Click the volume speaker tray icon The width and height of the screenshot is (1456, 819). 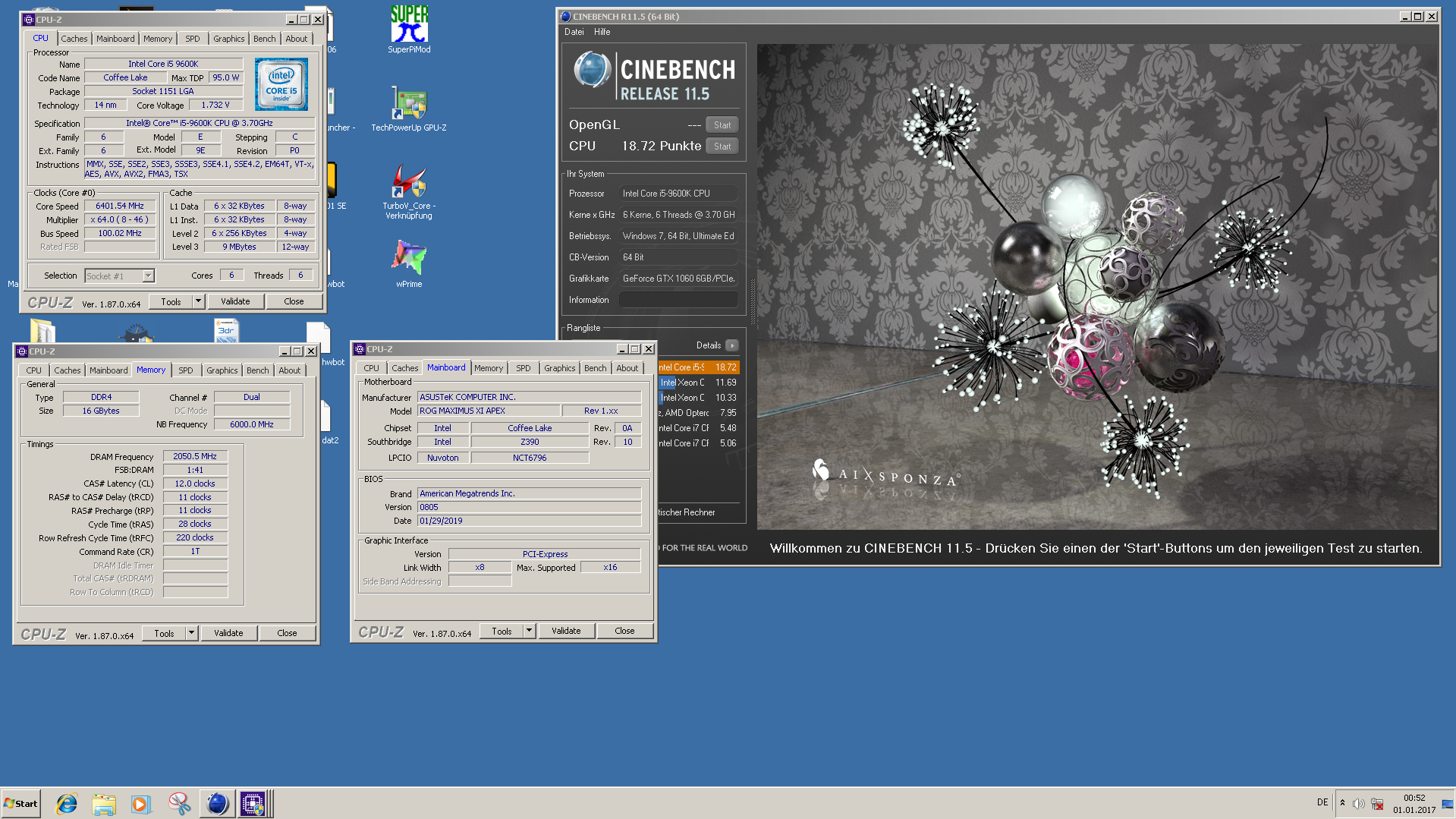tap(1358, 804)
